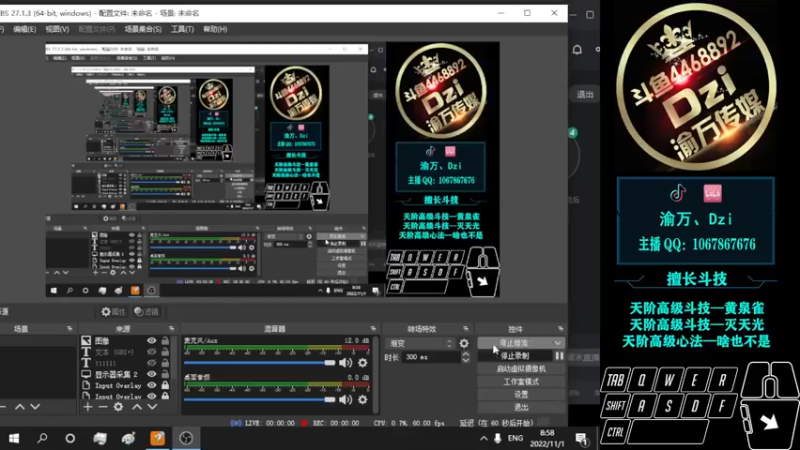Open source properties gear in 来源 toolbar
Screen dimensions: 800x450
(x=118, y=407)
